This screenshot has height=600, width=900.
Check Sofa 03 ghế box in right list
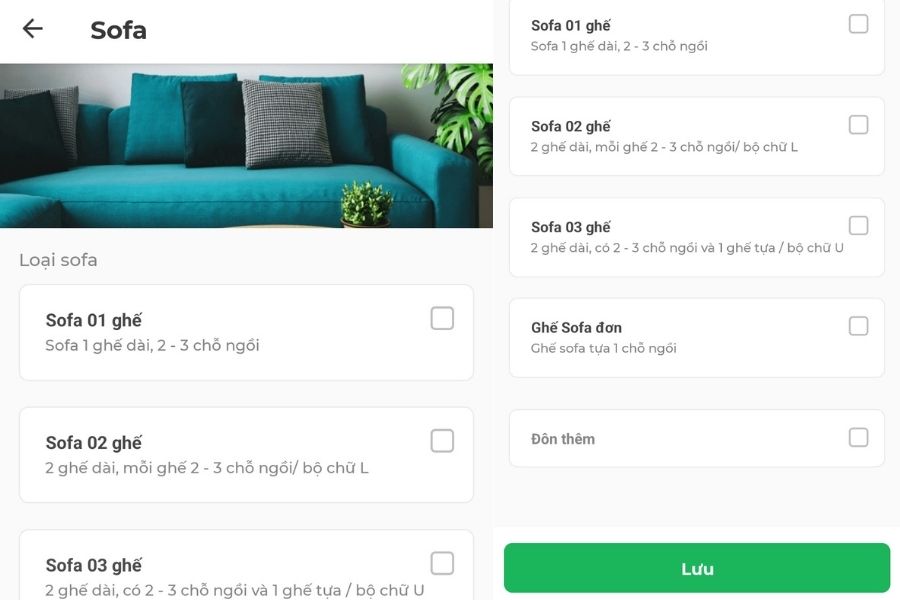(x=858, y=226)
